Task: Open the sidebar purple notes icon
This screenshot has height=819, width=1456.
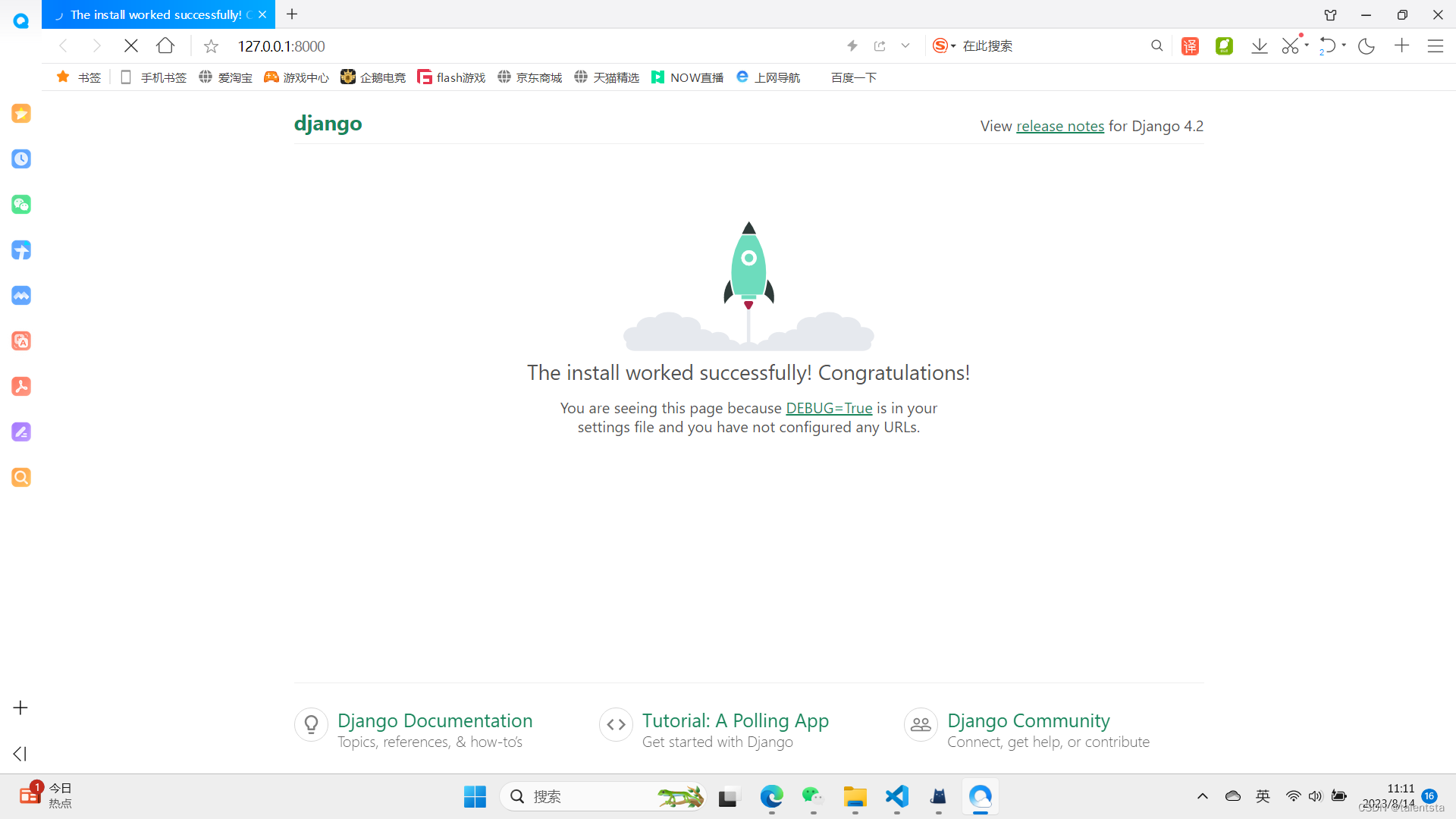Action: pyautogui.click(x=21, y=432)
